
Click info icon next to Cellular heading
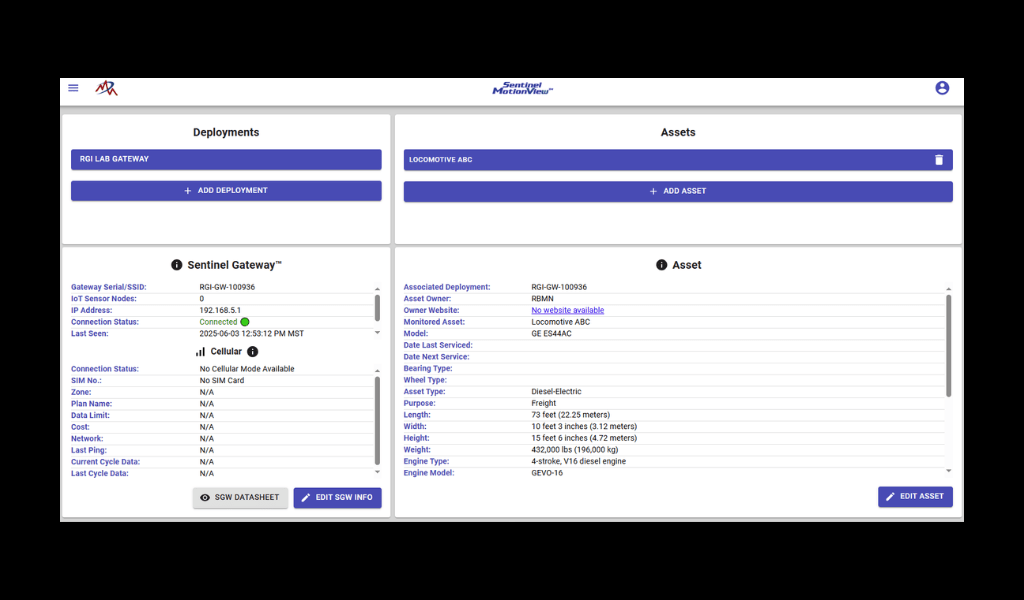pyautogui.click(x=253, y=352)
